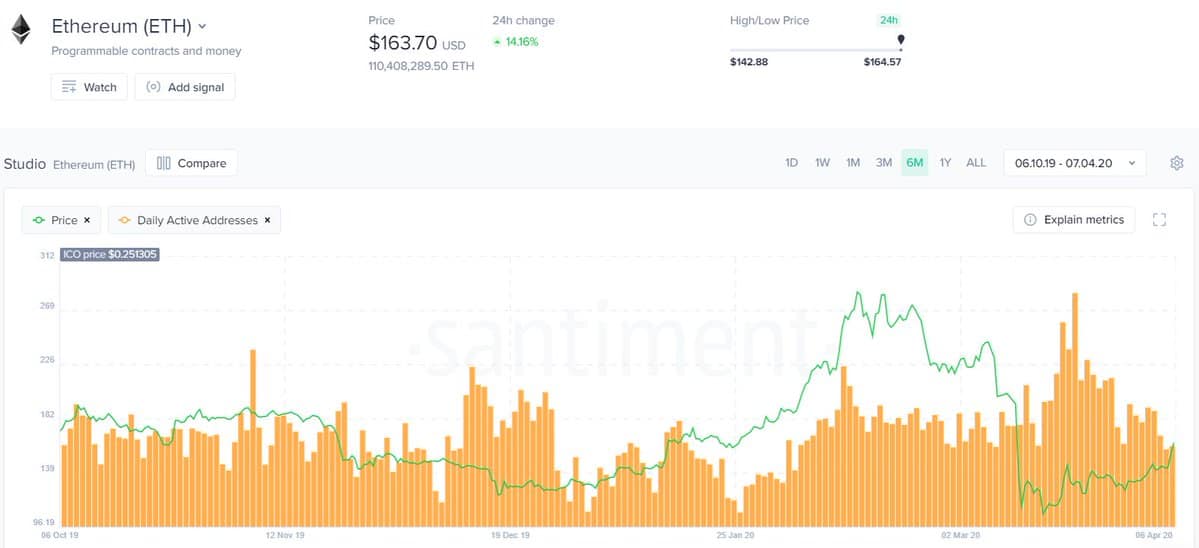Viewport: 1199px width, 548px height.
Task: Click the 110,408,289.50 ETH supply text
Action: pos(421,66)
